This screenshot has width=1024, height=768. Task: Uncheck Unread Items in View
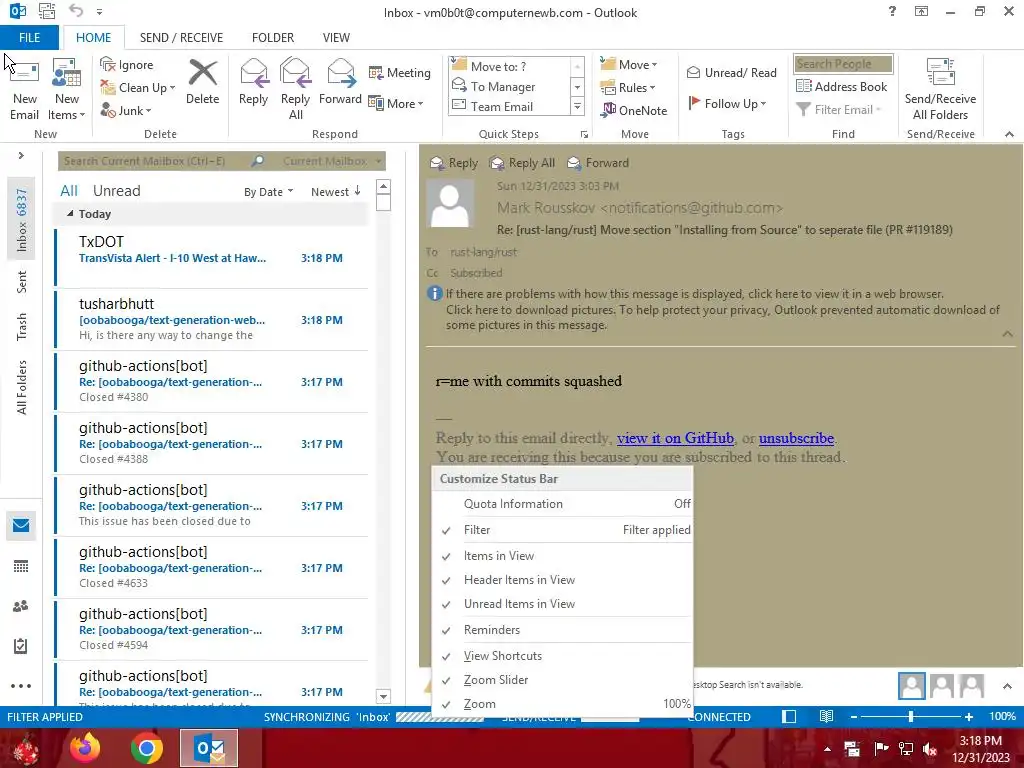pos(562,604)
